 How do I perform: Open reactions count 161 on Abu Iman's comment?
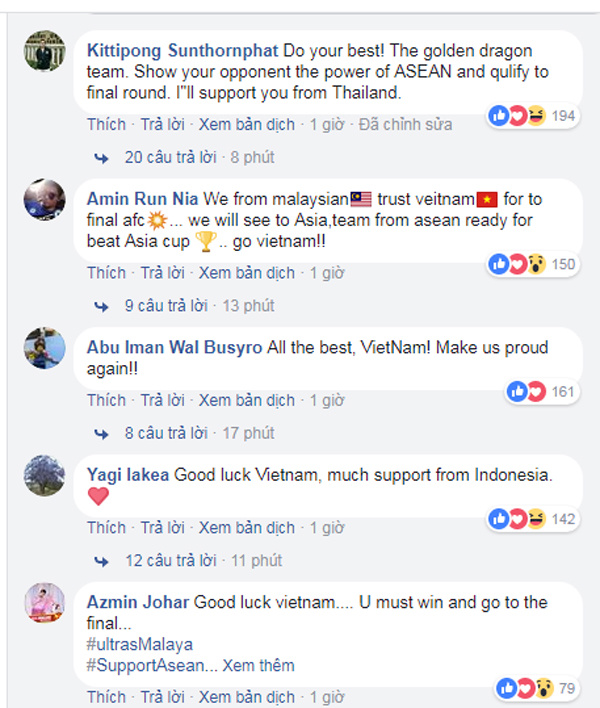coord(542,391)
